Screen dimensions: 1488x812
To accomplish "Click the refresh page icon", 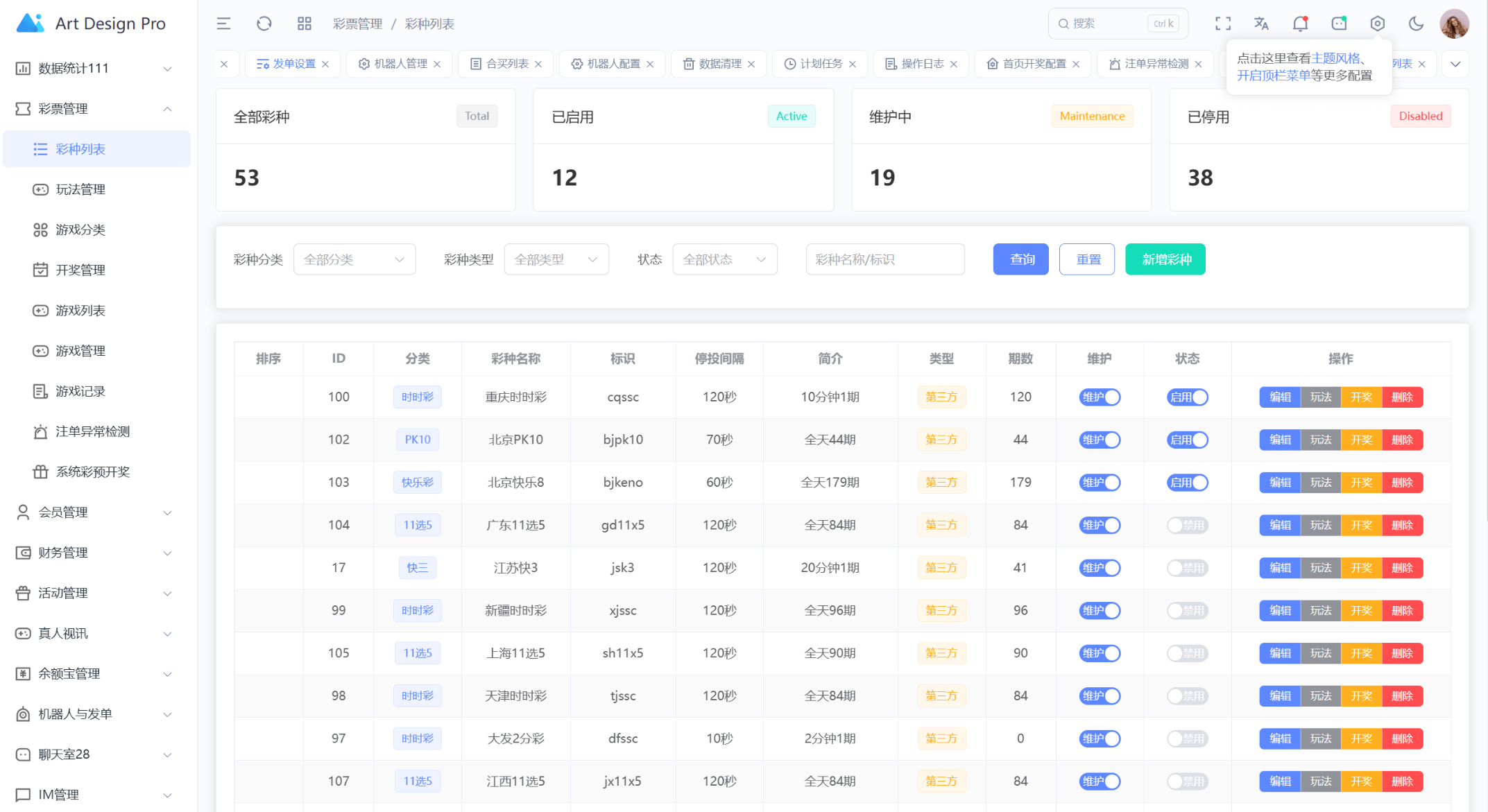I will click(x=264, y=24).
